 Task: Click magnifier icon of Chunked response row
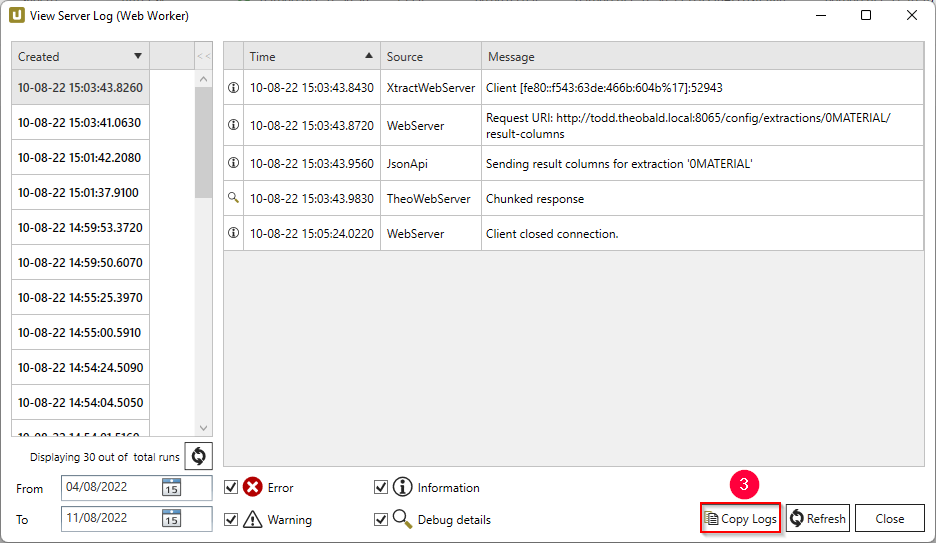point(233,198)
